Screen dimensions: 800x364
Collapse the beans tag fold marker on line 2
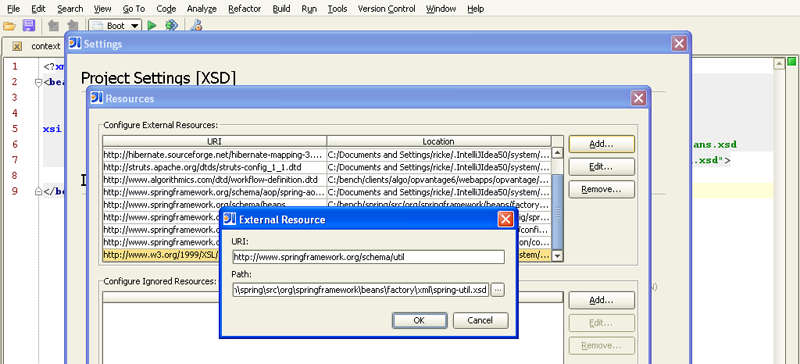click(38, 82)
